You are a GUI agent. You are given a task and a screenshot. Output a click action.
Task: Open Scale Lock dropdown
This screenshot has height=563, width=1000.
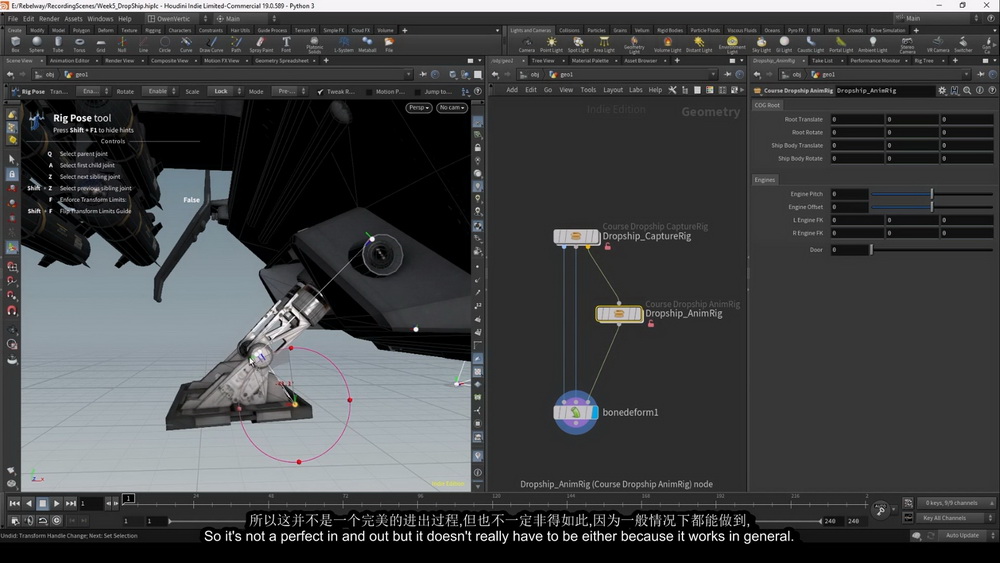tap(224, 91)
